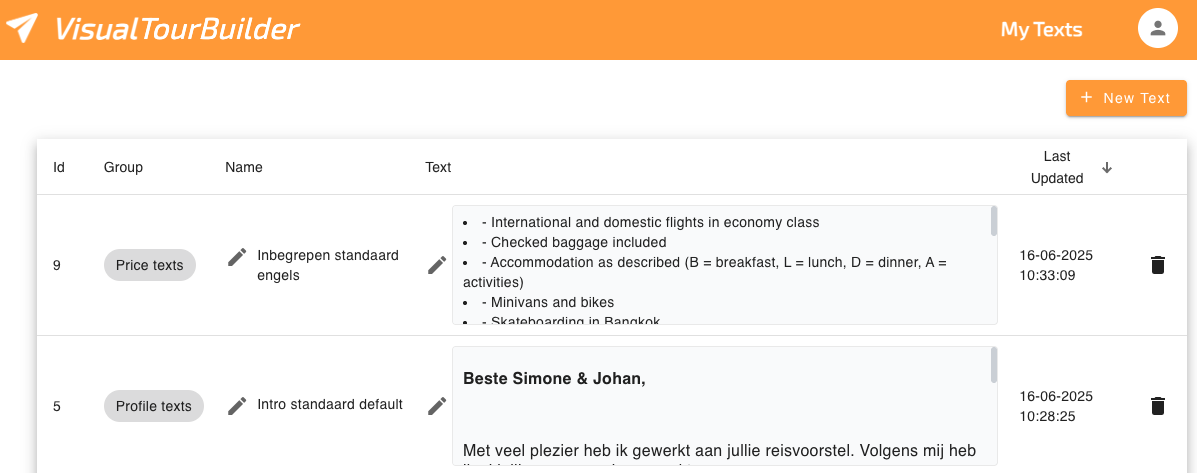Viewport: 1197px width, 473px height.
Task: Click the VisualTourBuilder paper plane logo
Action: [x=22, y=29]
